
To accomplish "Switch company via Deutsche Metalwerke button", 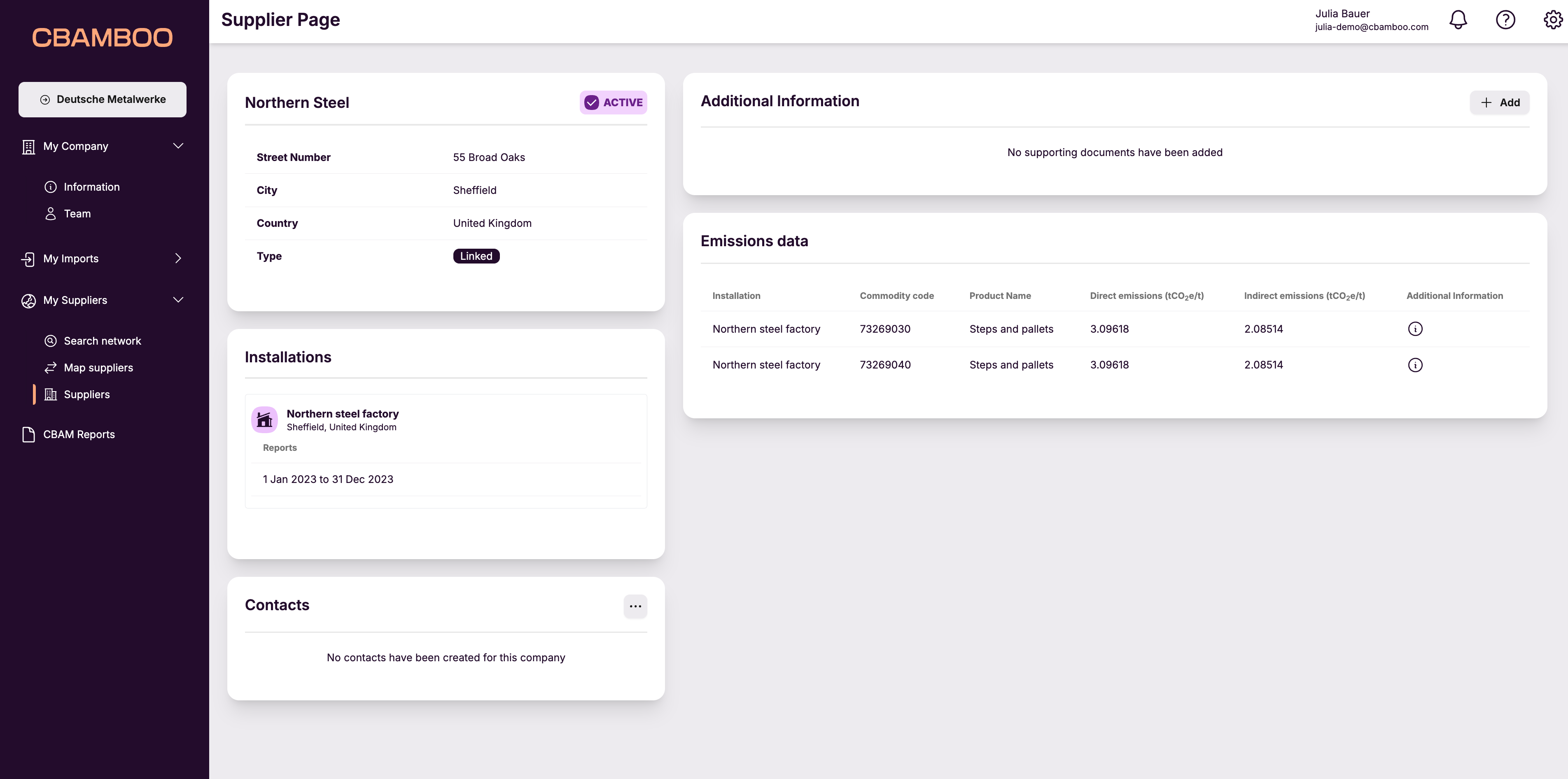I will [102, 99].
